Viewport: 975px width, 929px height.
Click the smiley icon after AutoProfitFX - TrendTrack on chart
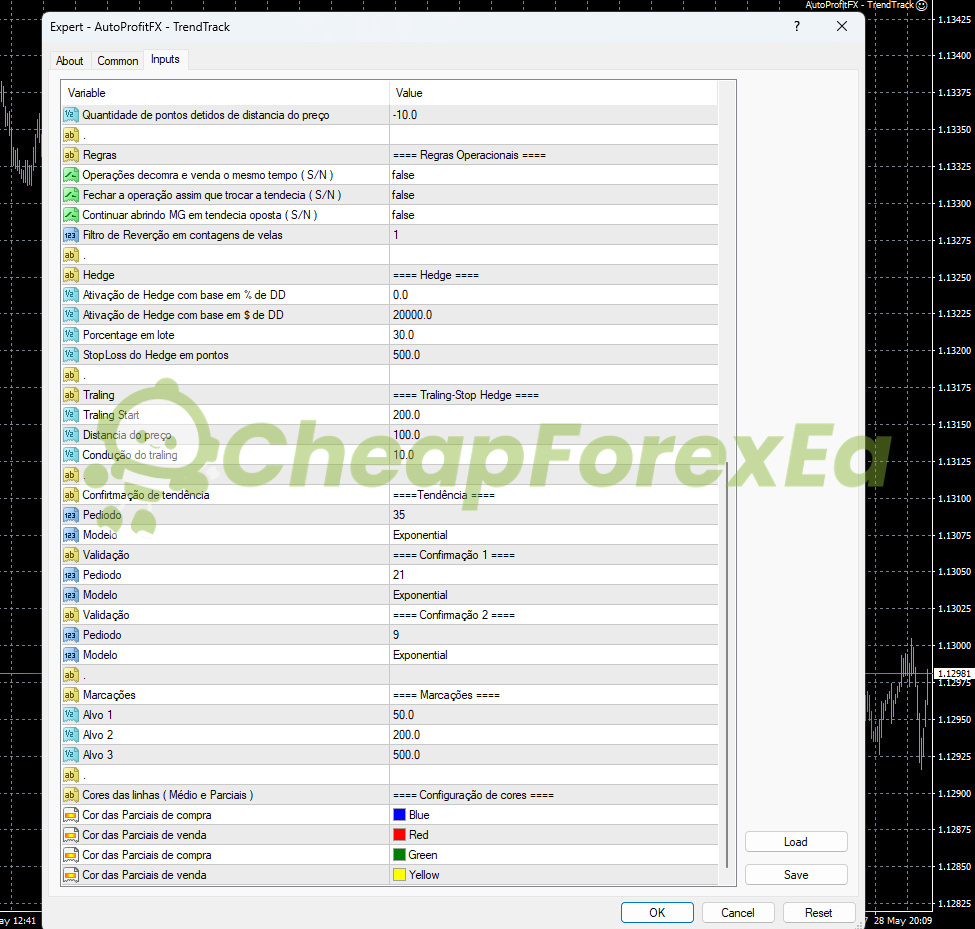[x=922, y=5]
